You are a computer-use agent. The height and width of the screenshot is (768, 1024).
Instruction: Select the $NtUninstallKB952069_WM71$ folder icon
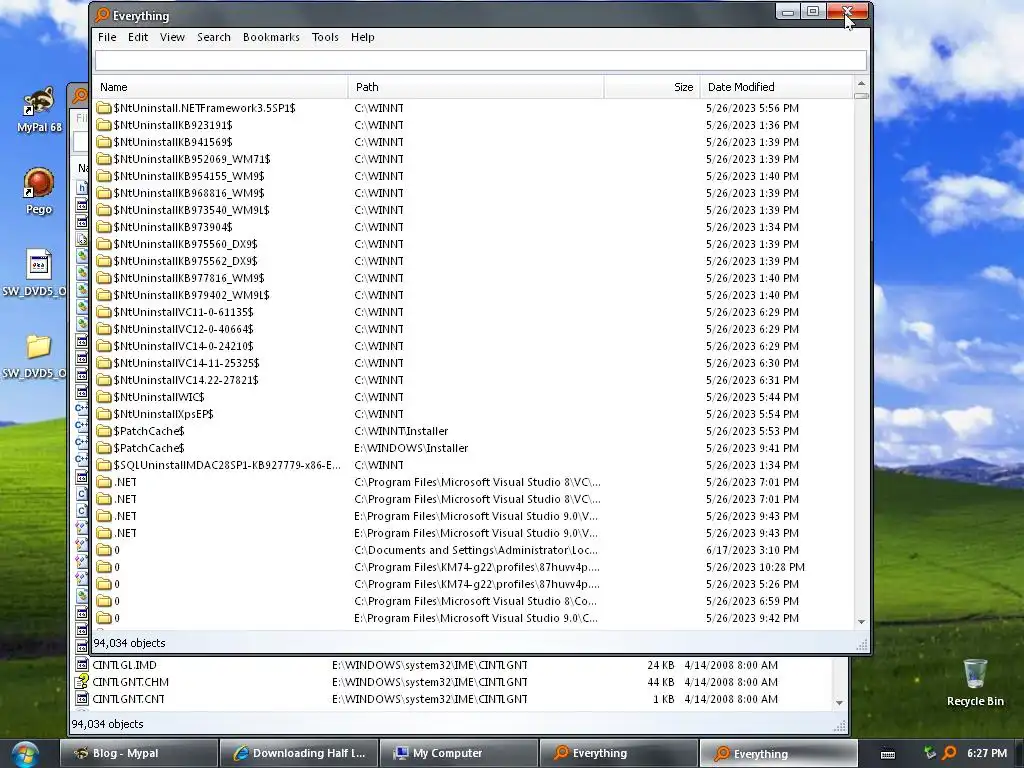click(x=104, y=159)
